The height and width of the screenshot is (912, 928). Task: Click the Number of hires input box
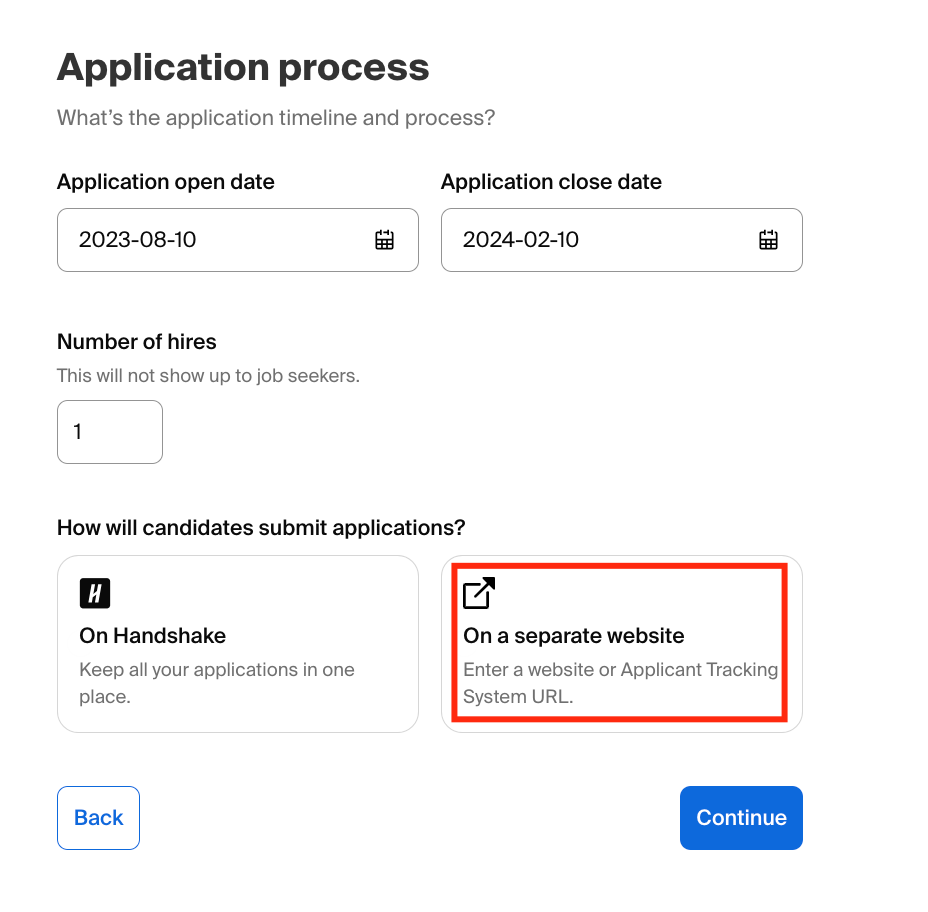tap(110, 432)
